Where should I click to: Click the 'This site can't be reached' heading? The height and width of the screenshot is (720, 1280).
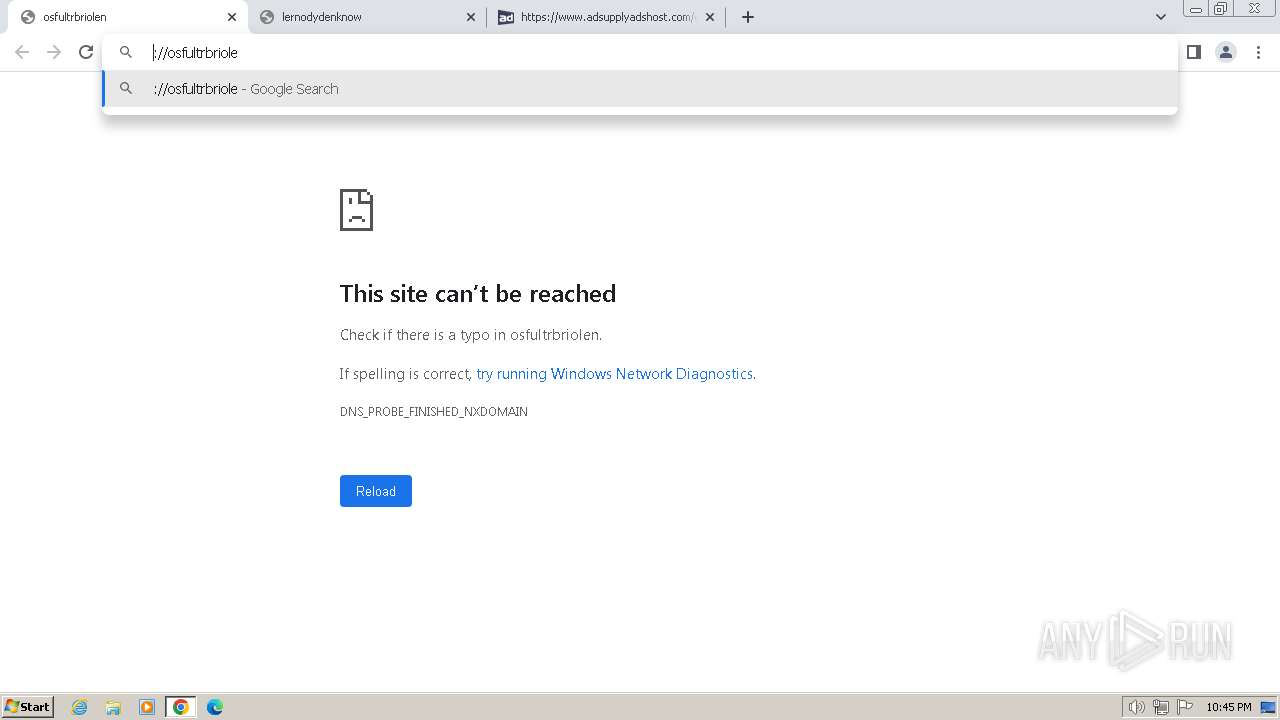tap(478, 294)
